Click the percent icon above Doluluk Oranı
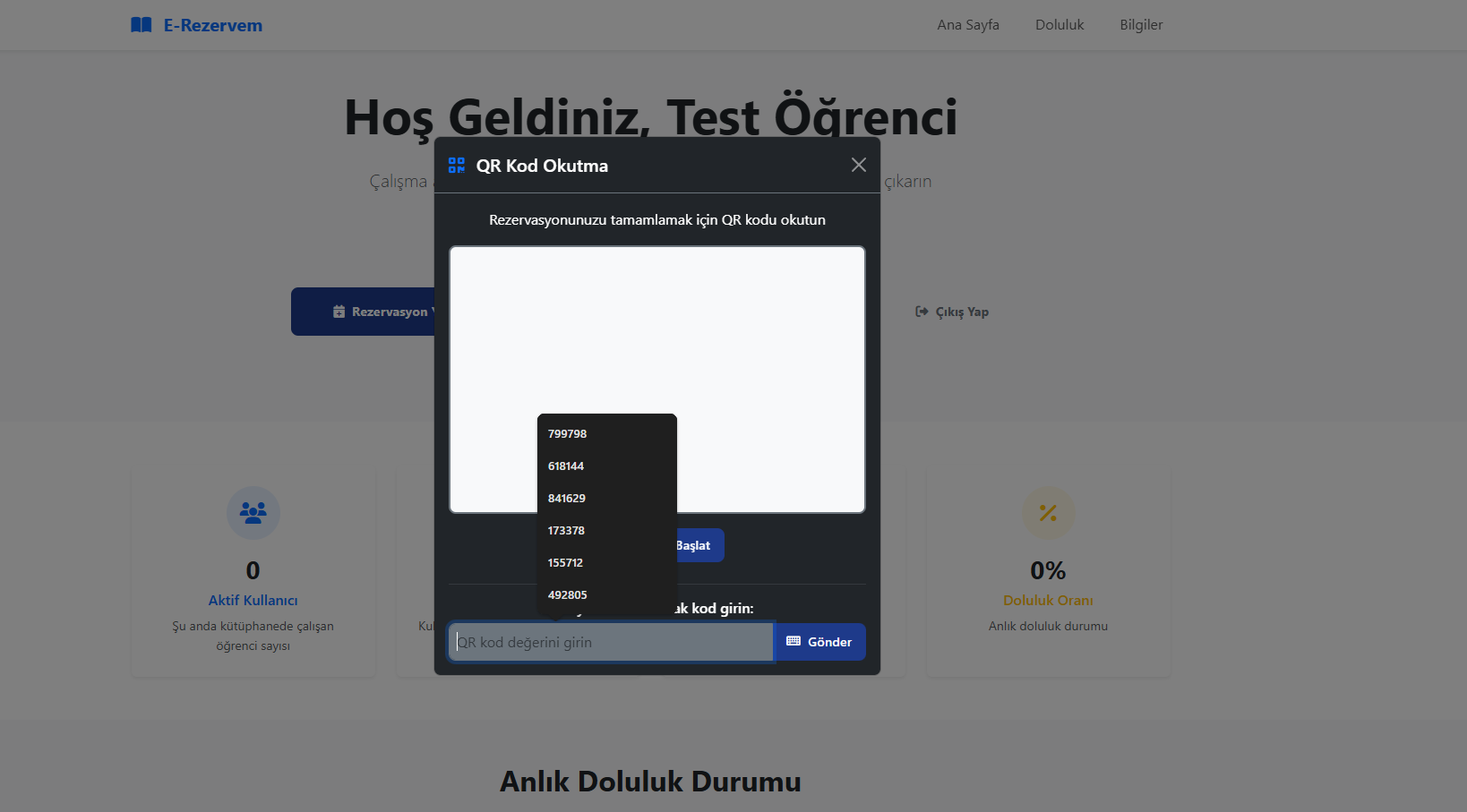This screenshot has height=812, width=1467. point(1048,512)
